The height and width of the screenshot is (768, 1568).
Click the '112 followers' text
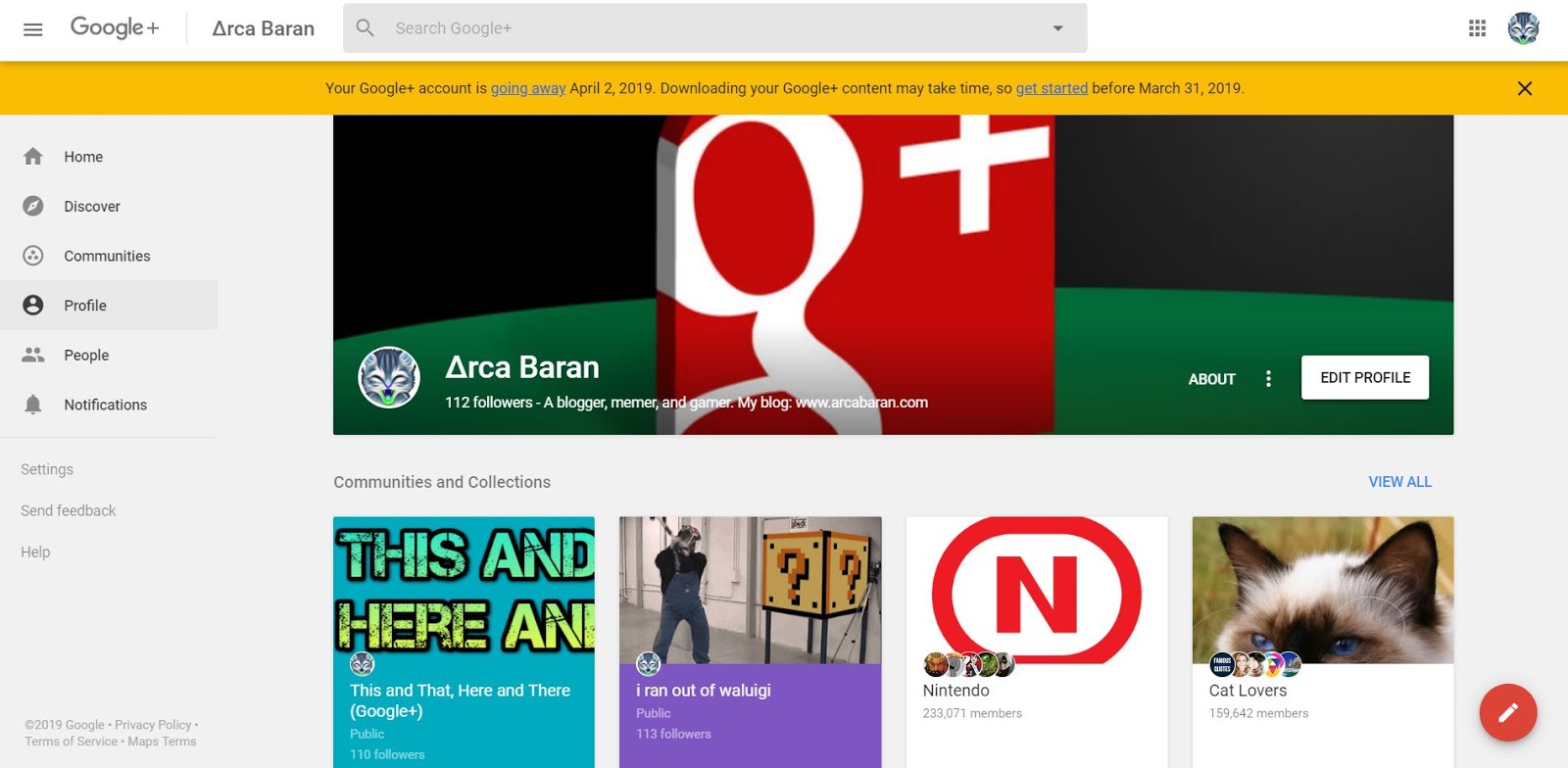coord(489,403)
